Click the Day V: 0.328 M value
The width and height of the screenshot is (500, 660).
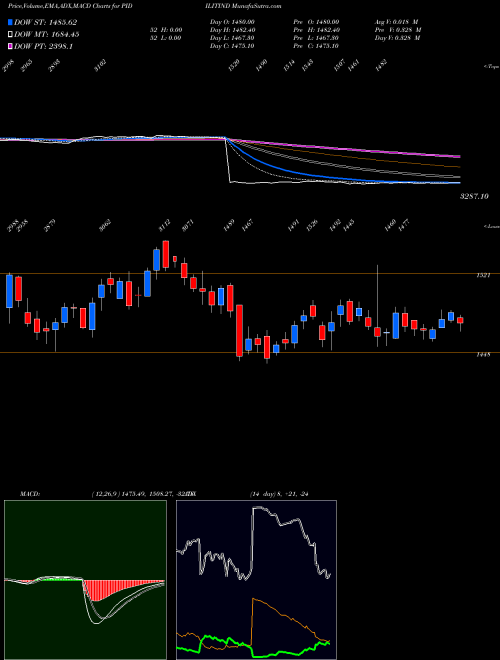click(398, 38)
